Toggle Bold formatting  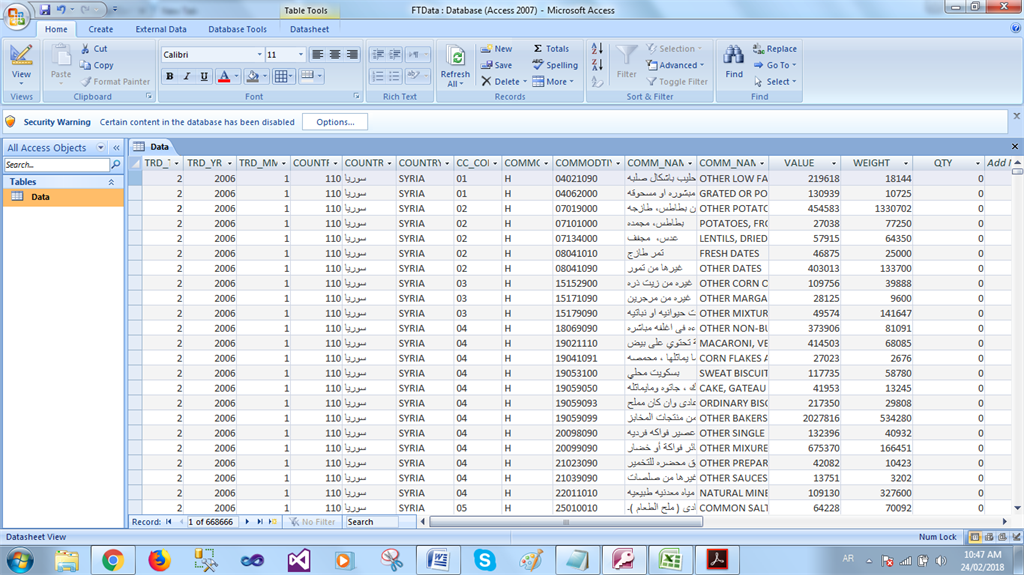tap(170, 76)
